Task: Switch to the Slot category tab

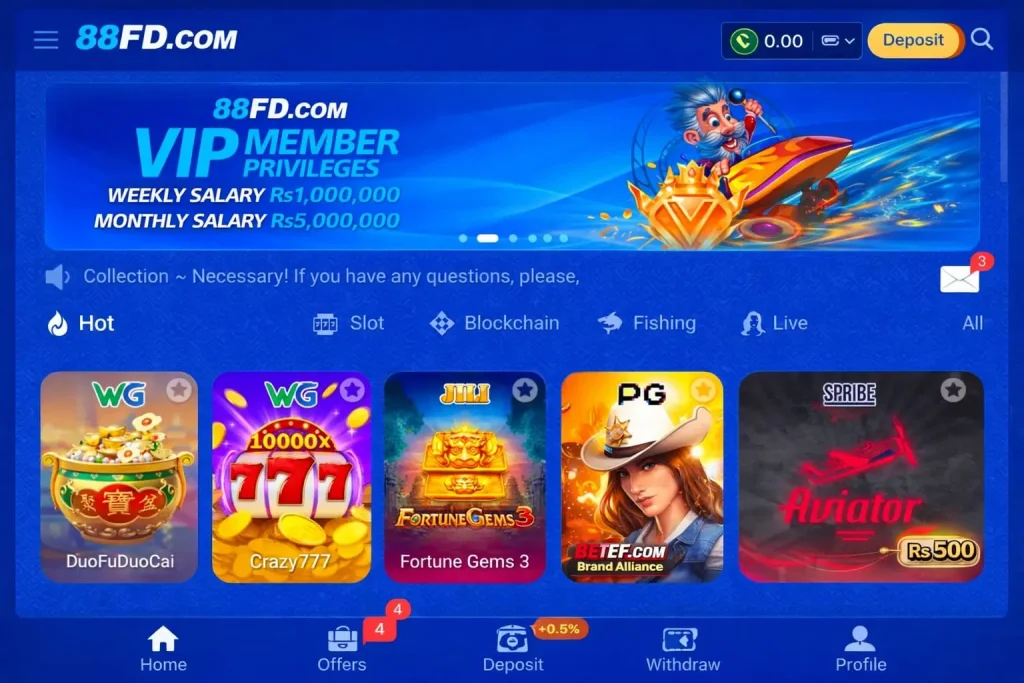Action: [x=348, y=323]
